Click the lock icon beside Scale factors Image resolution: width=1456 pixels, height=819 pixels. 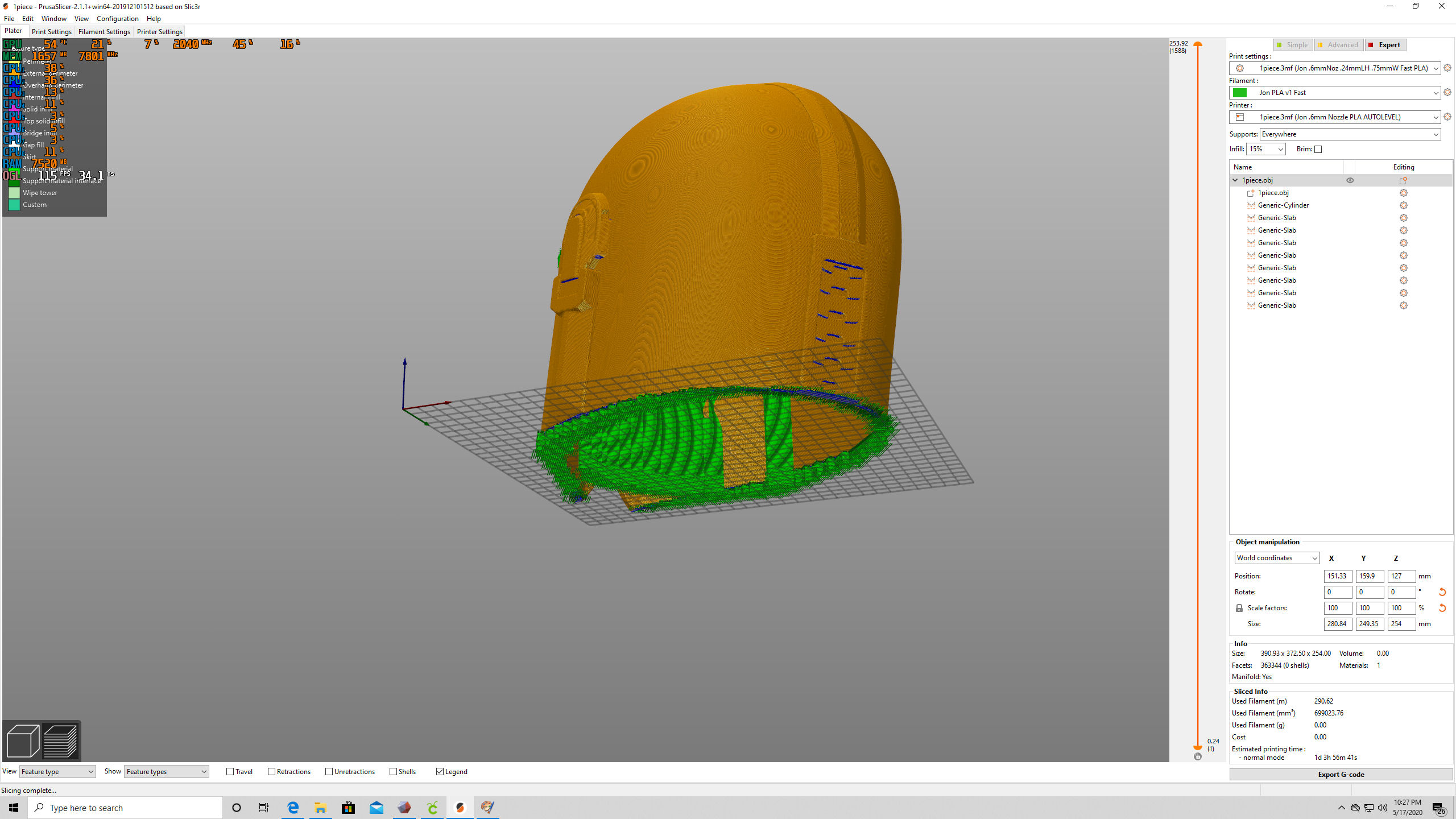point(1239,608)
